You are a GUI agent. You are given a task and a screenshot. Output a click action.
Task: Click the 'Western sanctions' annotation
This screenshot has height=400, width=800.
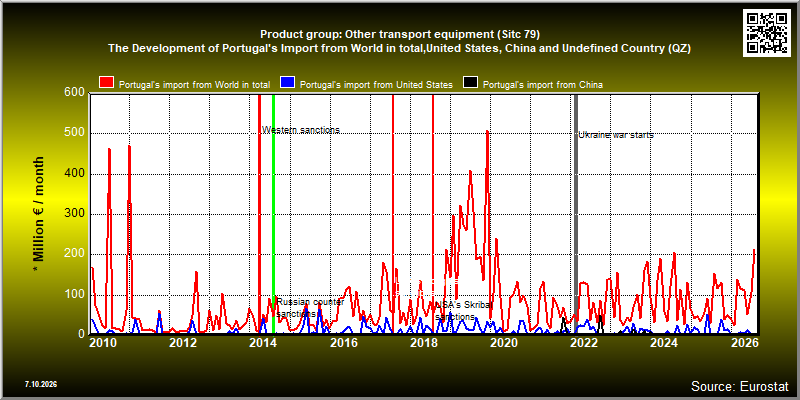point(301,130)
